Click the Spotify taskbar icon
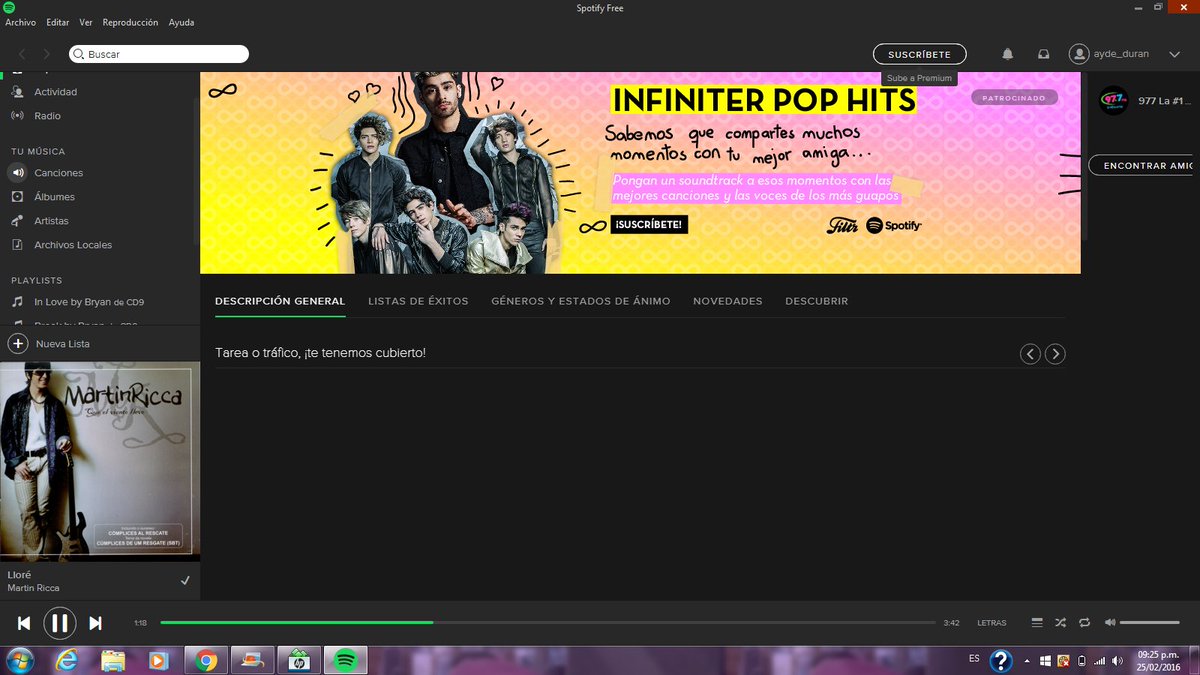The height and width of the screenshot is (675, 1200). (346, 660)
